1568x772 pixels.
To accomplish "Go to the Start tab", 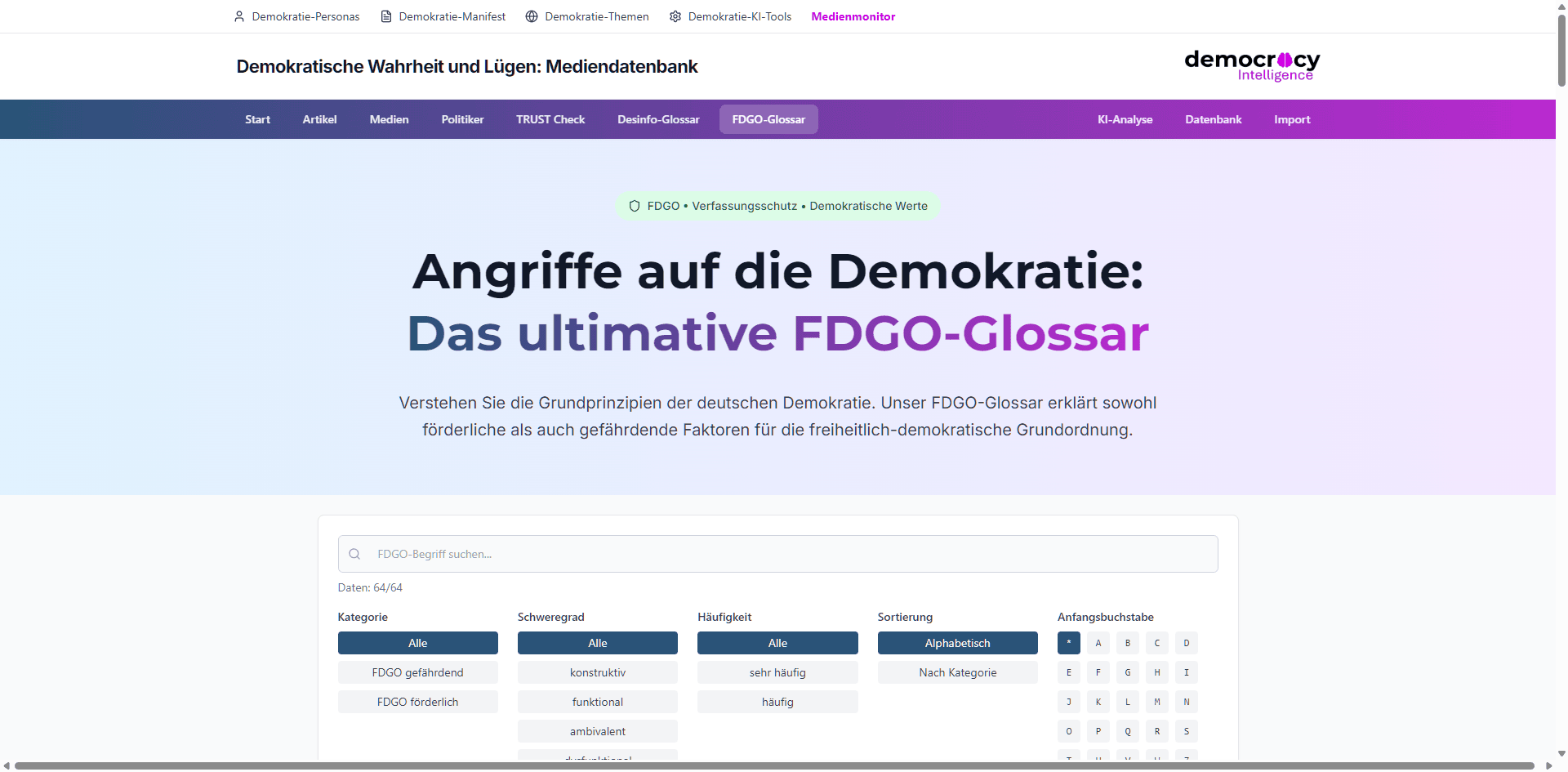I will coord(257,119).
